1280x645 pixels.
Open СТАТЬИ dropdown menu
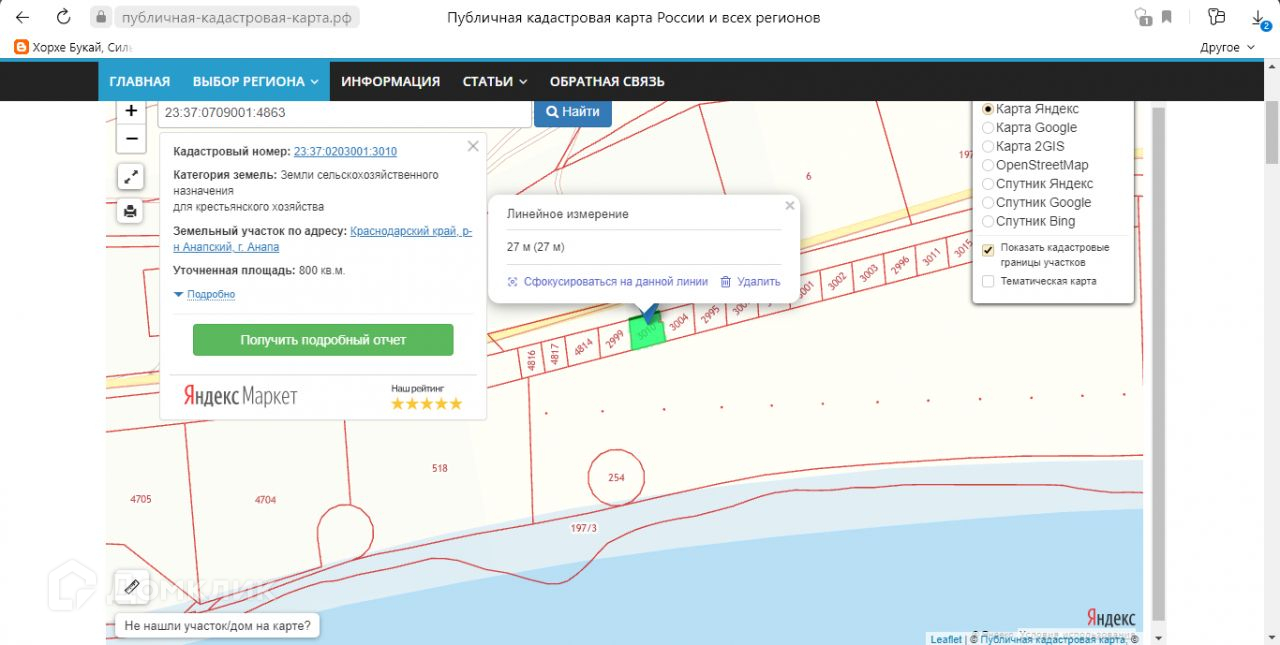tap(494, 81)
